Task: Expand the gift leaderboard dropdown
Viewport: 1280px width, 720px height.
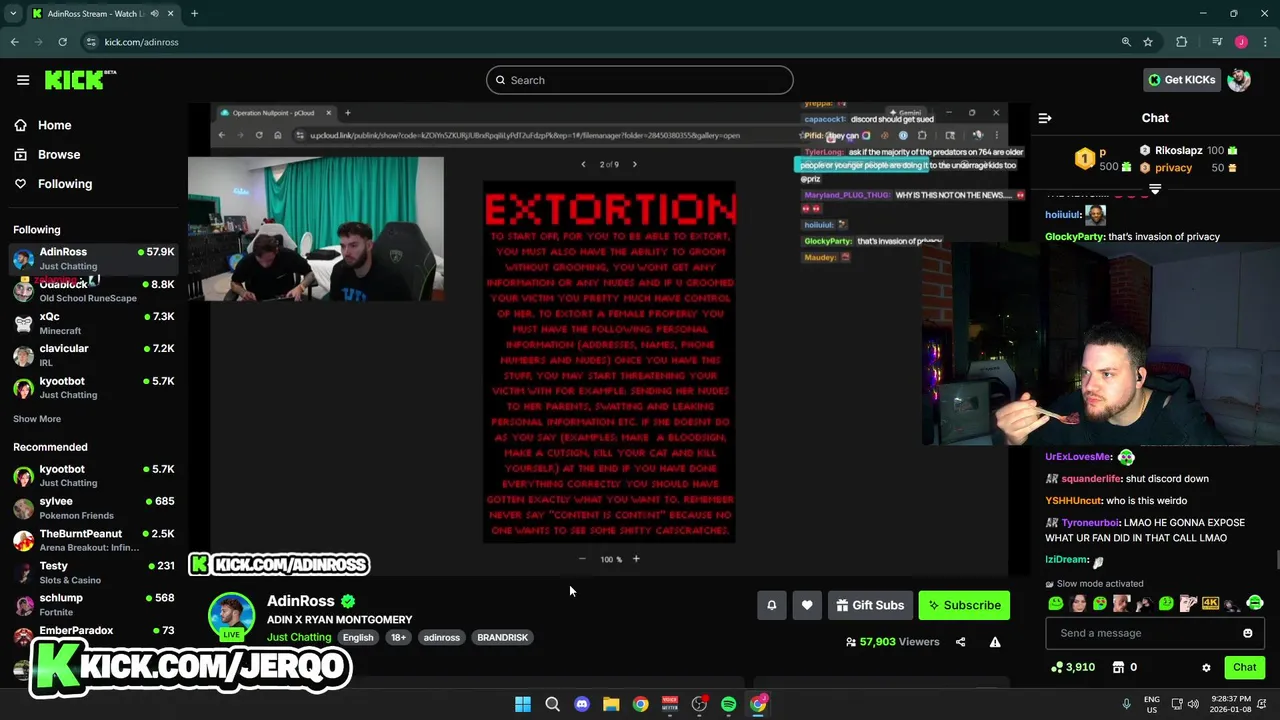Action: (x=1155, y=188)
